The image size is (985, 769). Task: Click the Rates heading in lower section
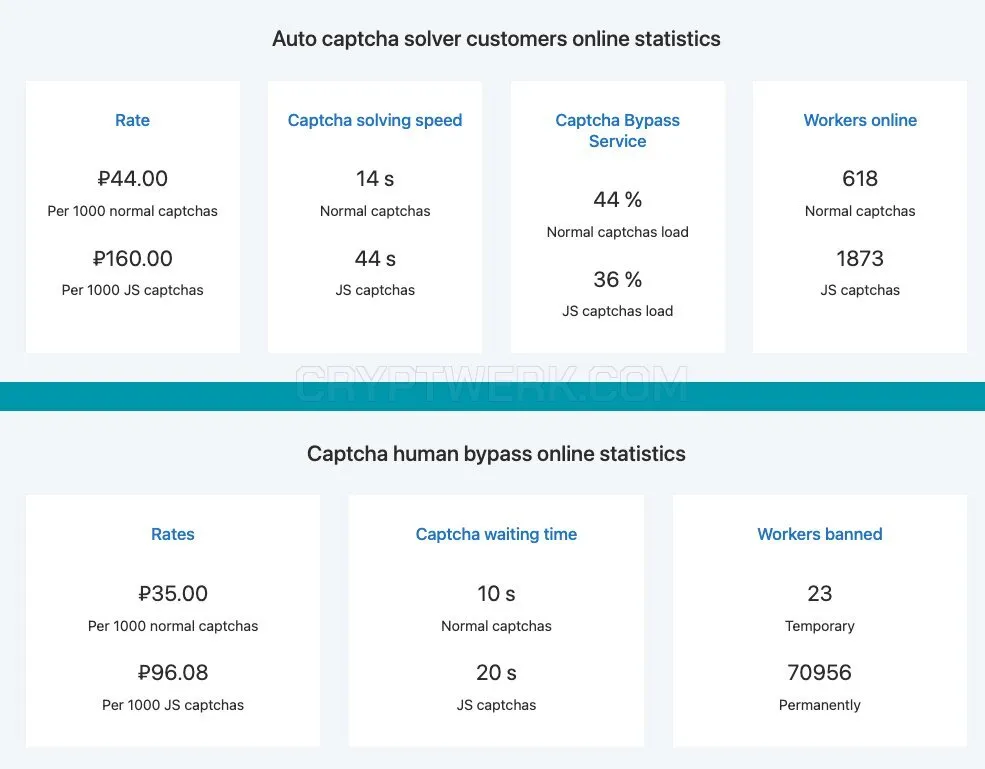[173, 534]
